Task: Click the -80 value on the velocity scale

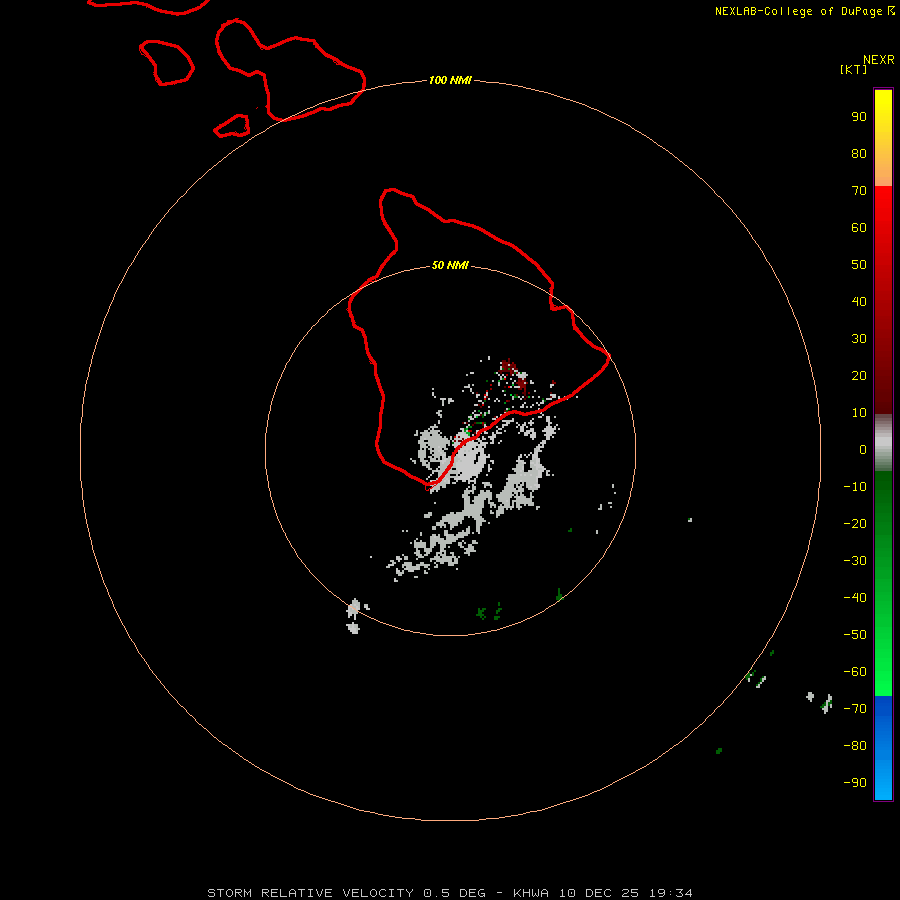Action: click(855, 746)
